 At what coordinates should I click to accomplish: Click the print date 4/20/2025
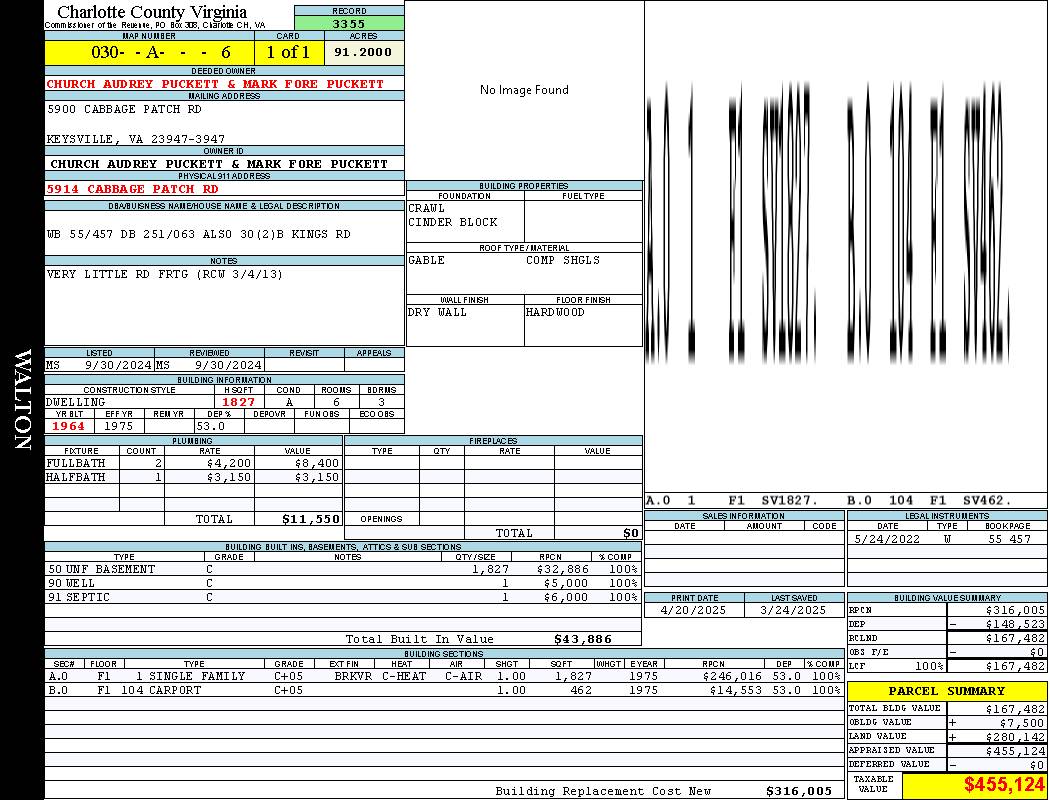(x=693, y=611)
